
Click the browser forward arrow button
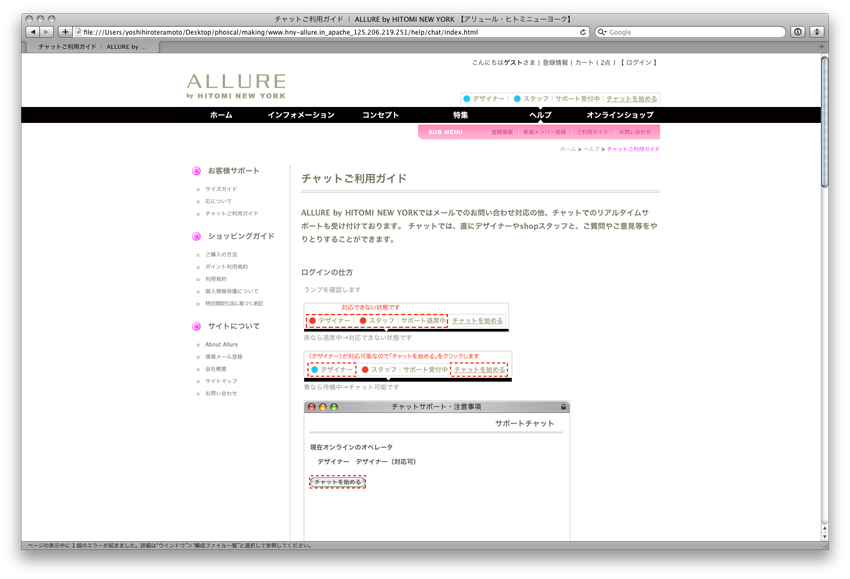click(x=47, y=32)
